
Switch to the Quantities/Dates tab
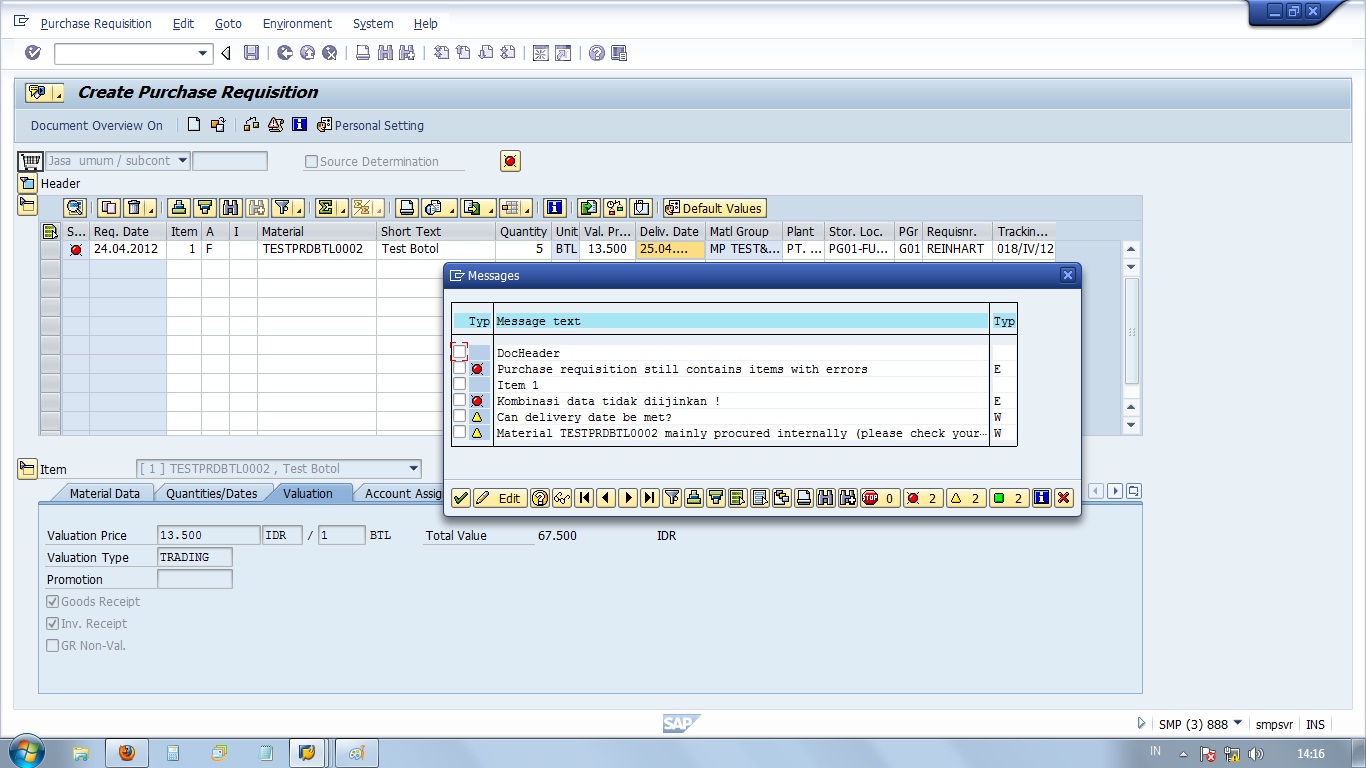(x=211, y=493)
